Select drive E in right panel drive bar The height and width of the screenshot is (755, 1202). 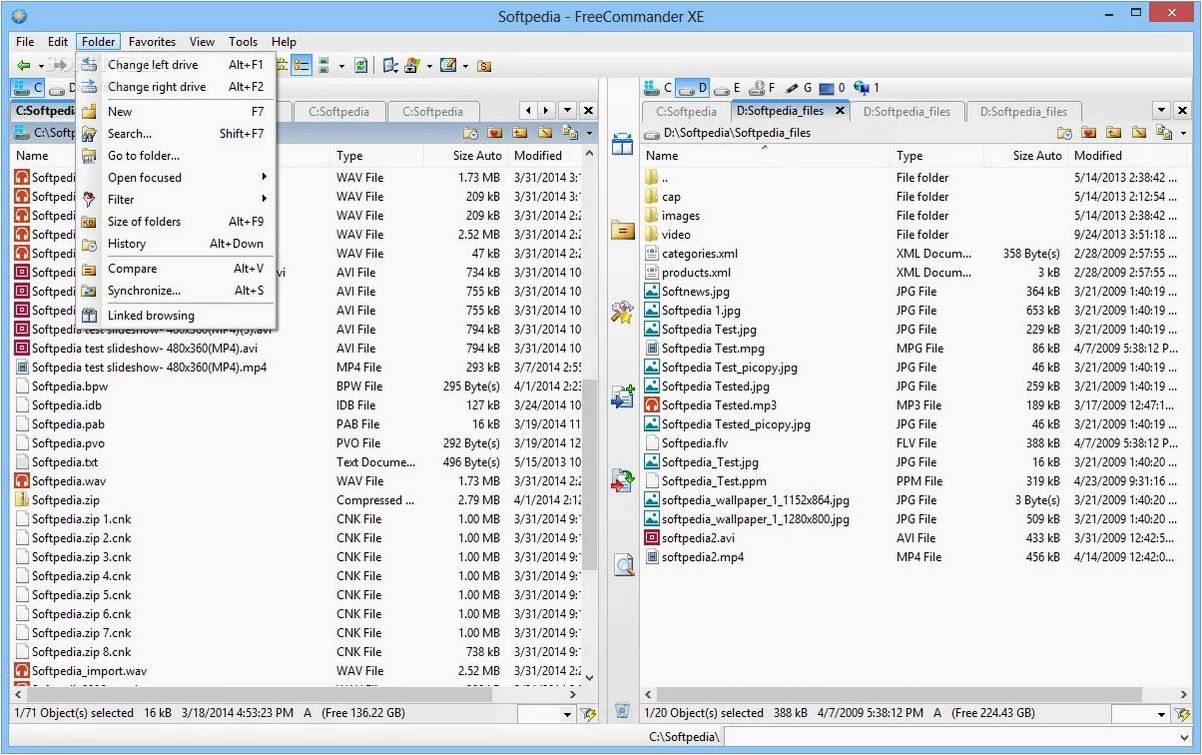728,88
